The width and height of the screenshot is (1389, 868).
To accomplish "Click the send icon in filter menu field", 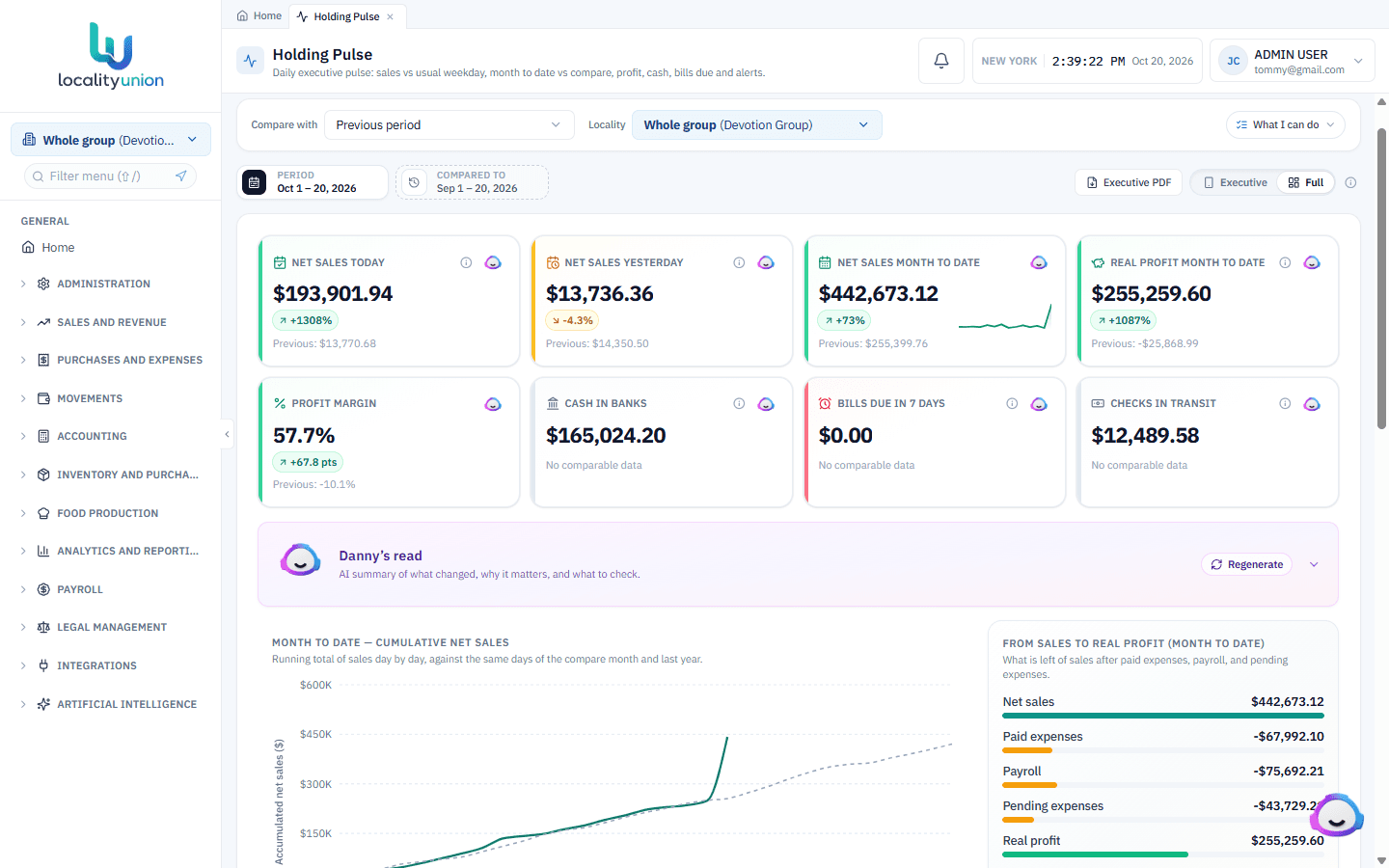I will [x=180, y=176].
